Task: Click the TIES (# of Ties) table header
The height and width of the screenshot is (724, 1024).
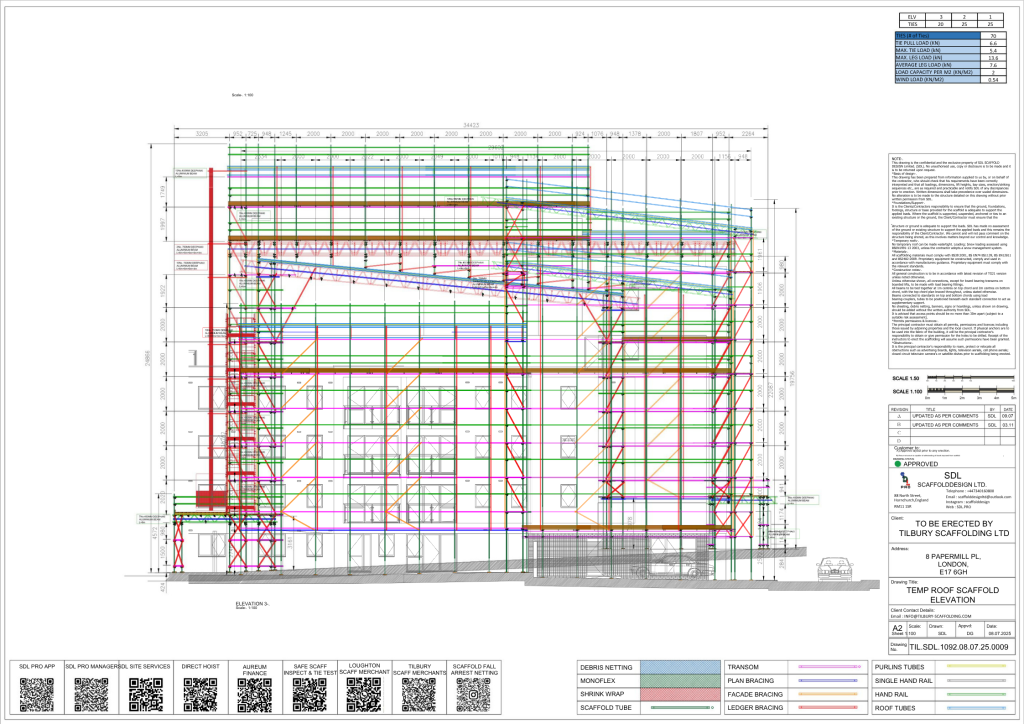Action: pos(938,36)
